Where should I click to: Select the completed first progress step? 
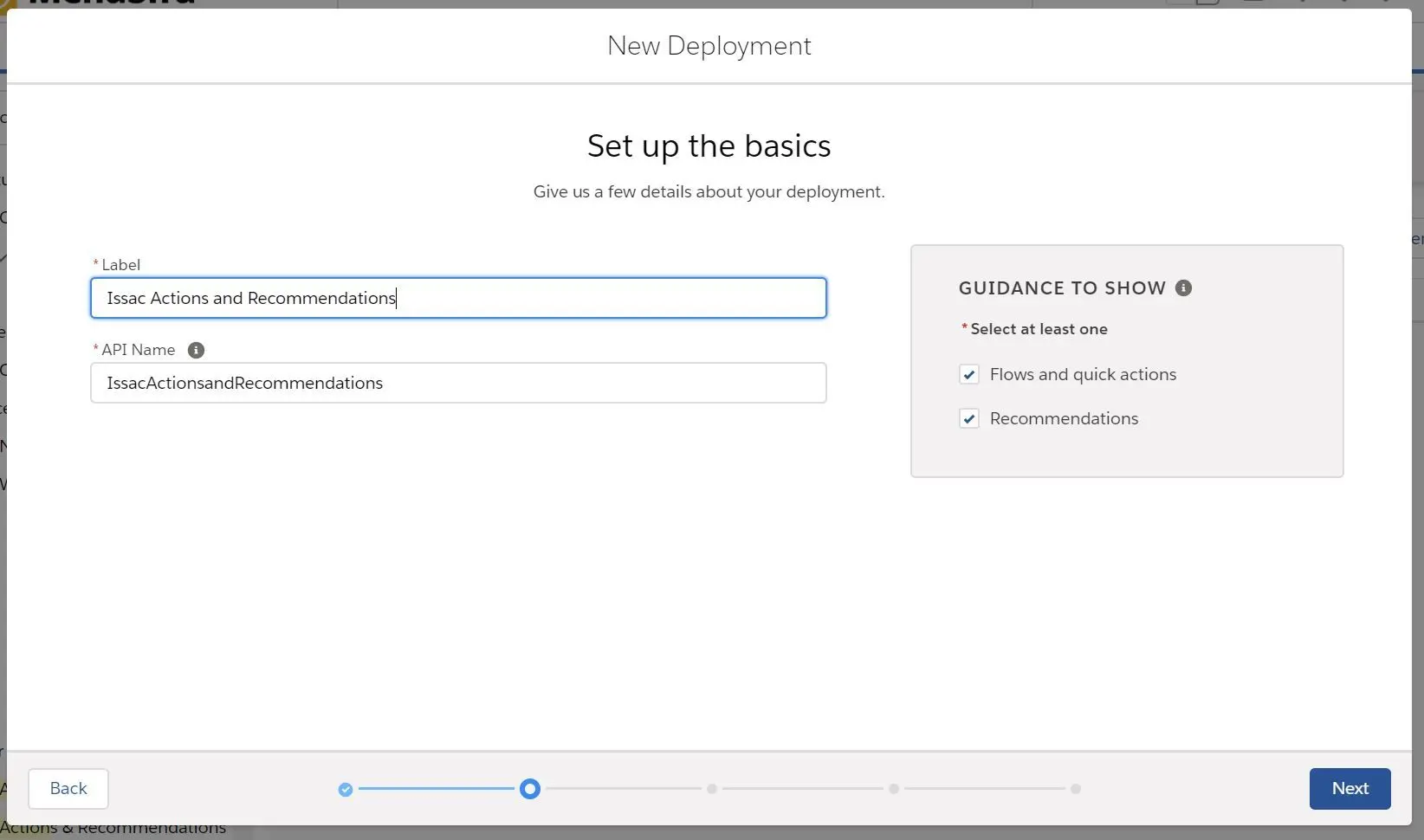click(x=346, y=789)
